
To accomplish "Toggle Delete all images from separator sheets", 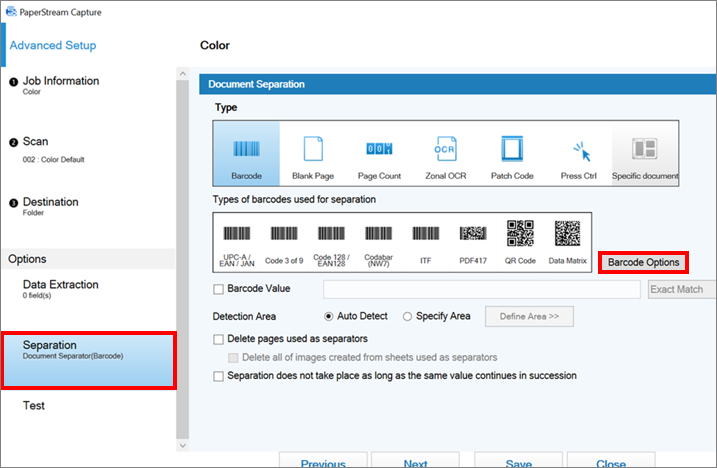I will pyautogui.click(x=233, y=357).
